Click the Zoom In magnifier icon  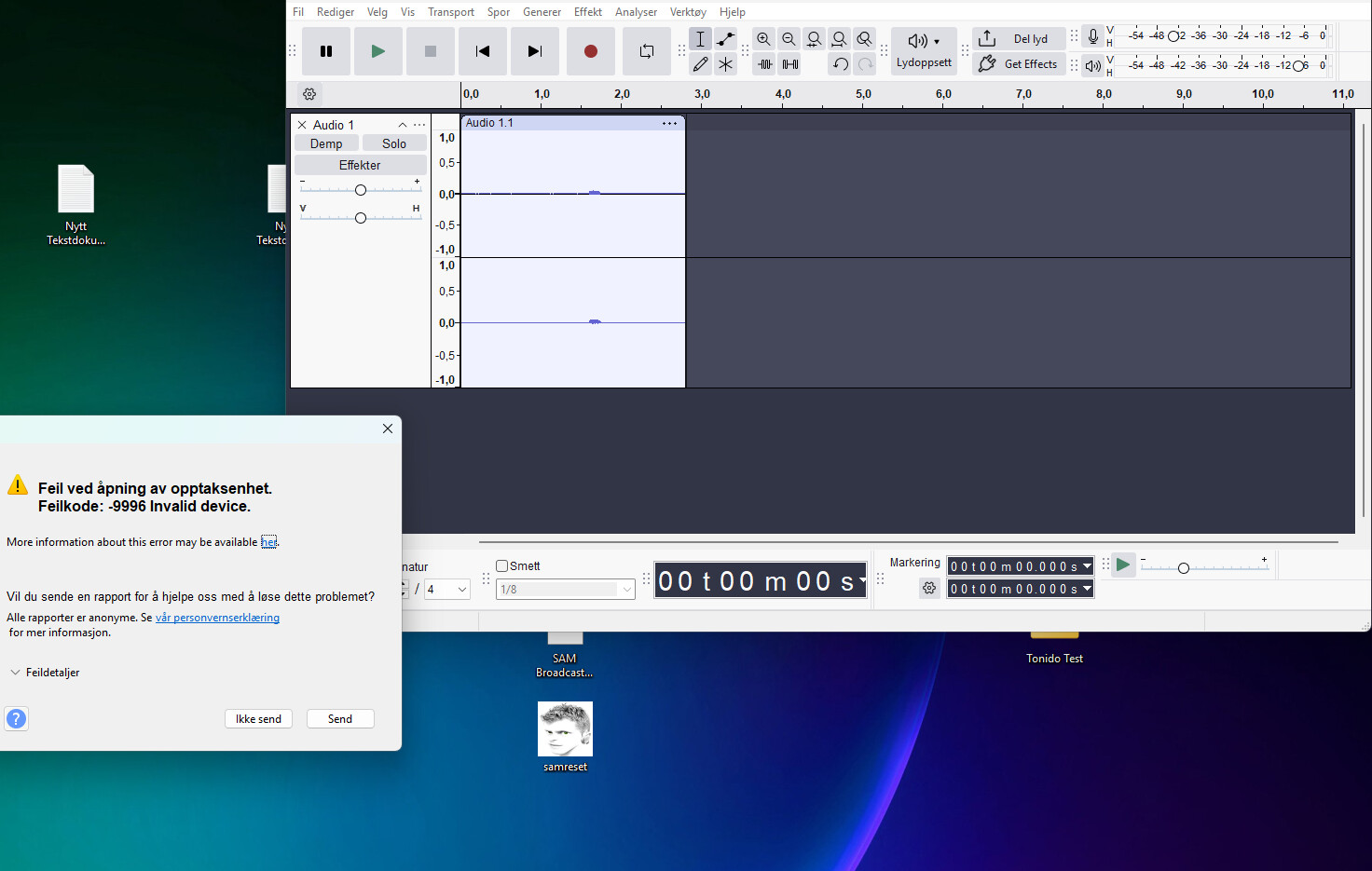pyautogui.click(x=763, y=39)
